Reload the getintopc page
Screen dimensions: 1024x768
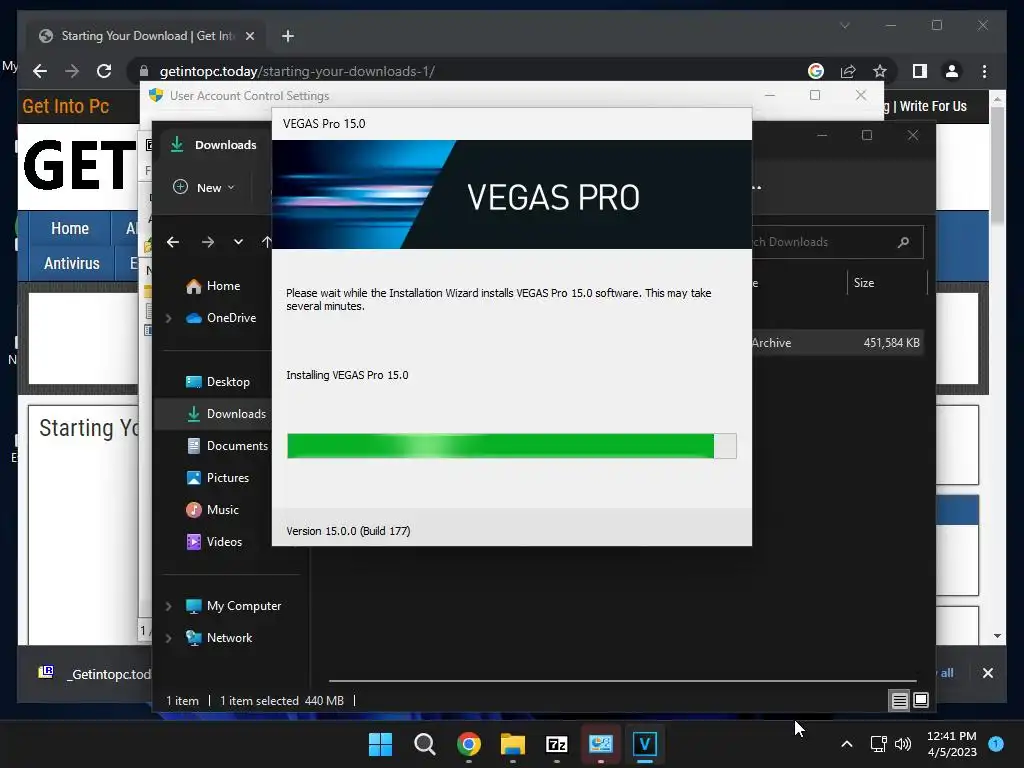104,71
